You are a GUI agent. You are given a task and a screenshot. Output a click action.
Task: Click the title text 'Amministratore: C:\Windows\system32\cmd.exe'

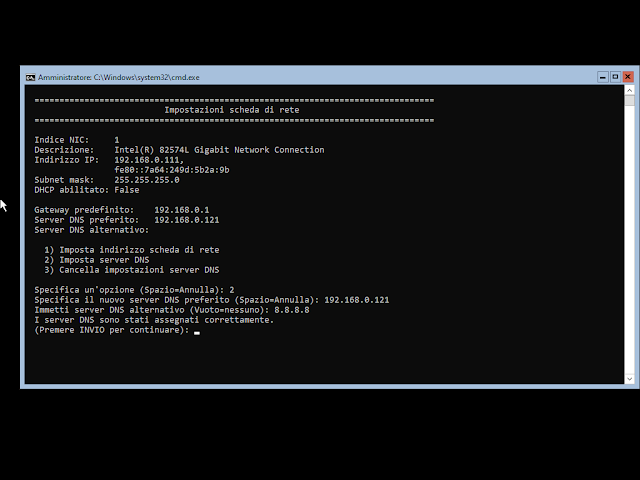(x=119, y=77)
